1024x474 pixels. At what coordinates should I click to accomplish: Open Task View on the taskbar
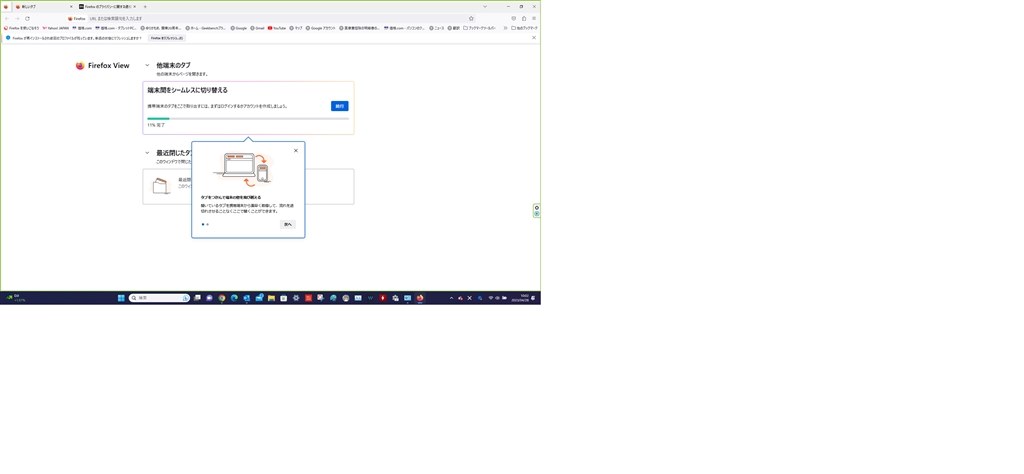point(197,298)
